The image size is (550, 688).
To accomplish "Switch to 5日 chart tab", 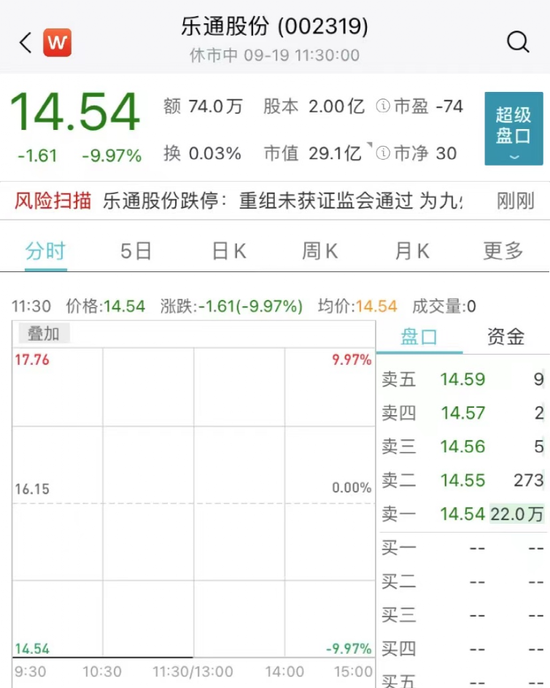I will (136, 251).
